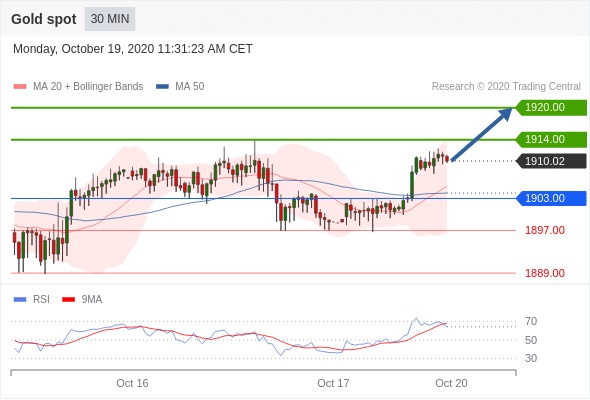Click the Oct 16 date axis label

pos(132,383)
